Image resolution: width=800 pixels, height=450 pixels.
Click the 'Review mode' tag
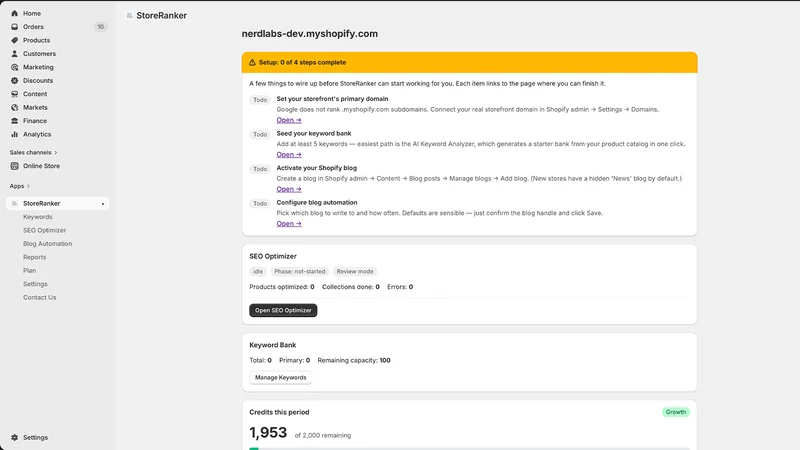(355, 271)
